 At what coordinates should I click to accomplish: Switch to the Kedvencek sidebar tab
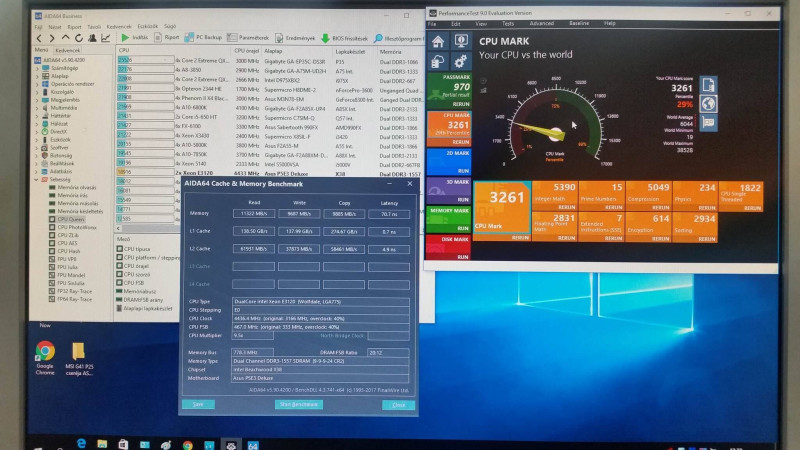click(x=68, y=50)
